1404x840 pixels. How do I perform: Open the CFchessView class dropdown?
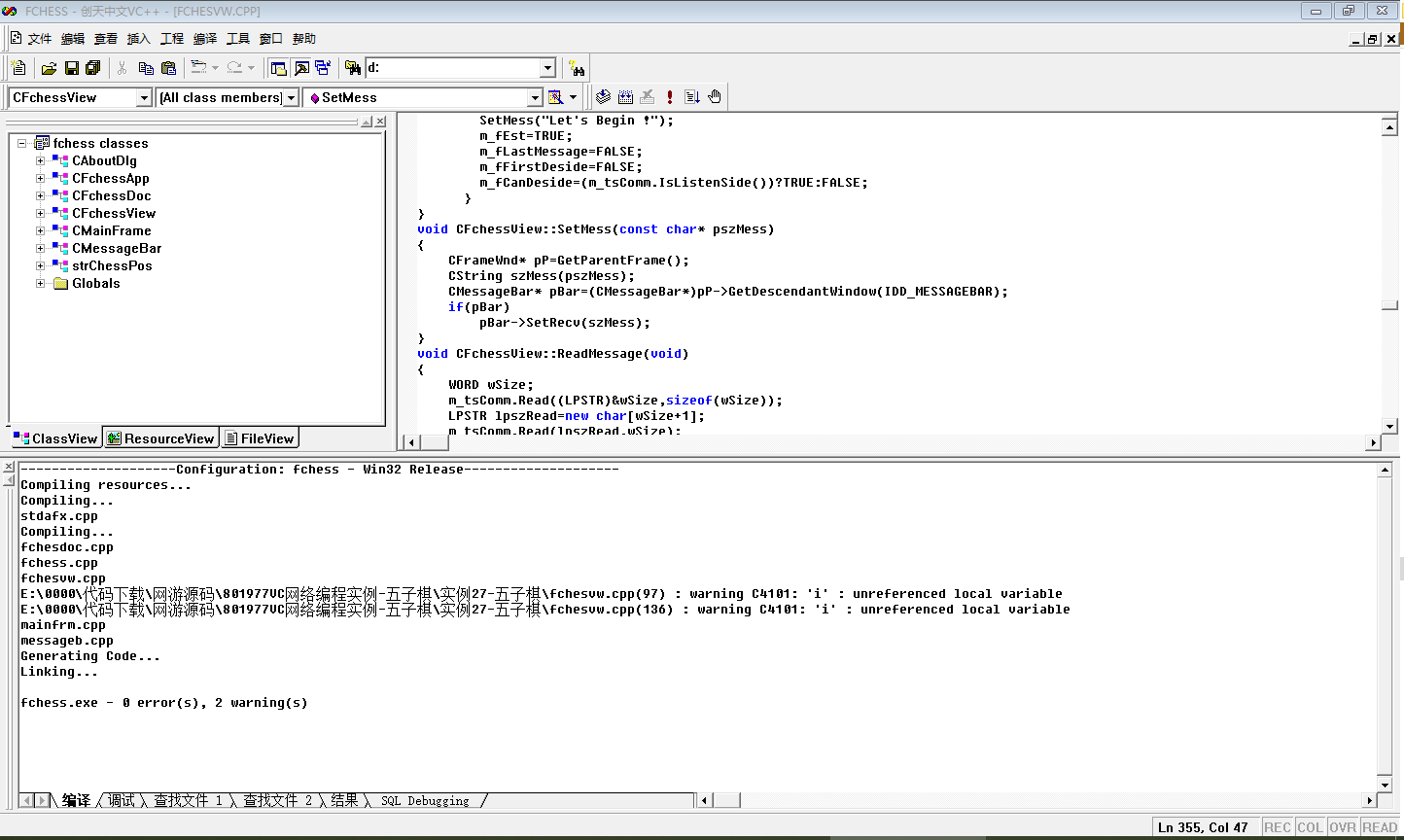click(x=144, y=97)
